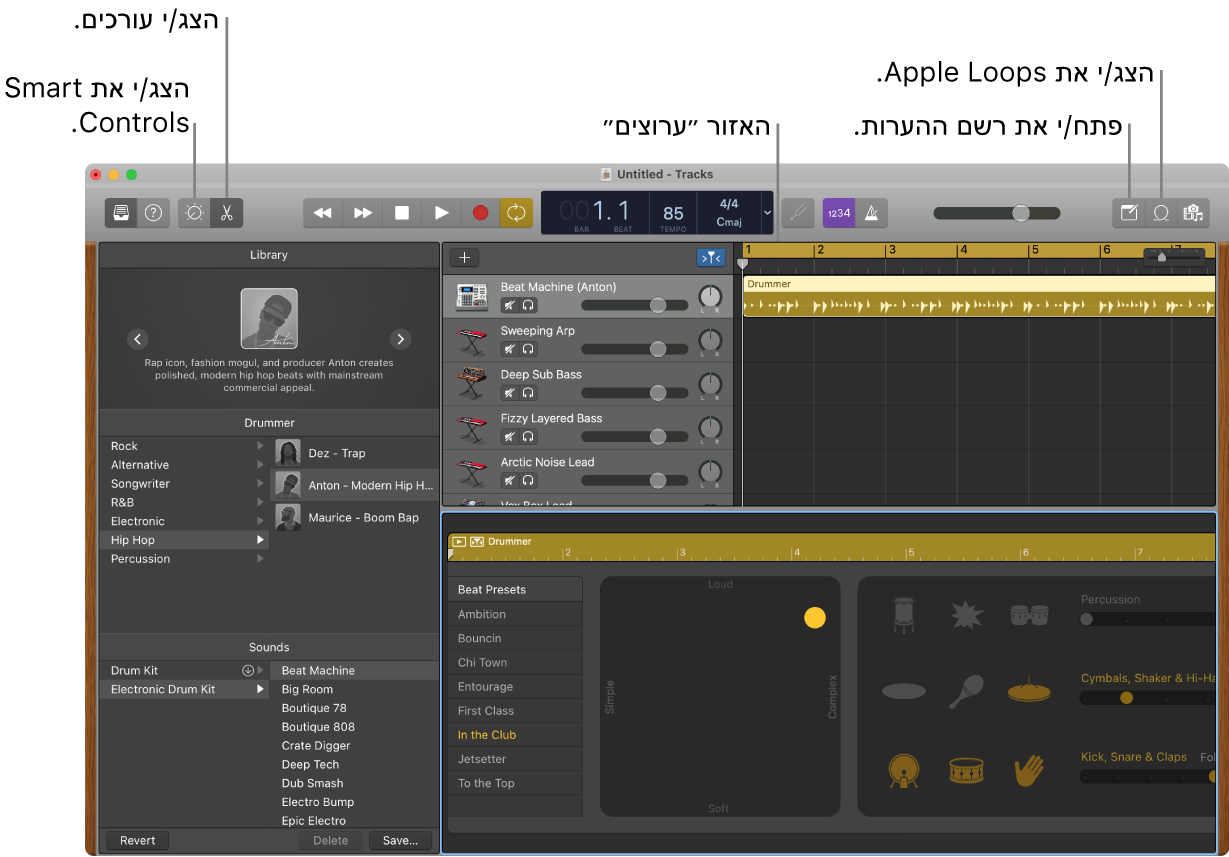Show Editors scissors button
Viewport: 1229px width, 857px height.
tap(227, 213)
